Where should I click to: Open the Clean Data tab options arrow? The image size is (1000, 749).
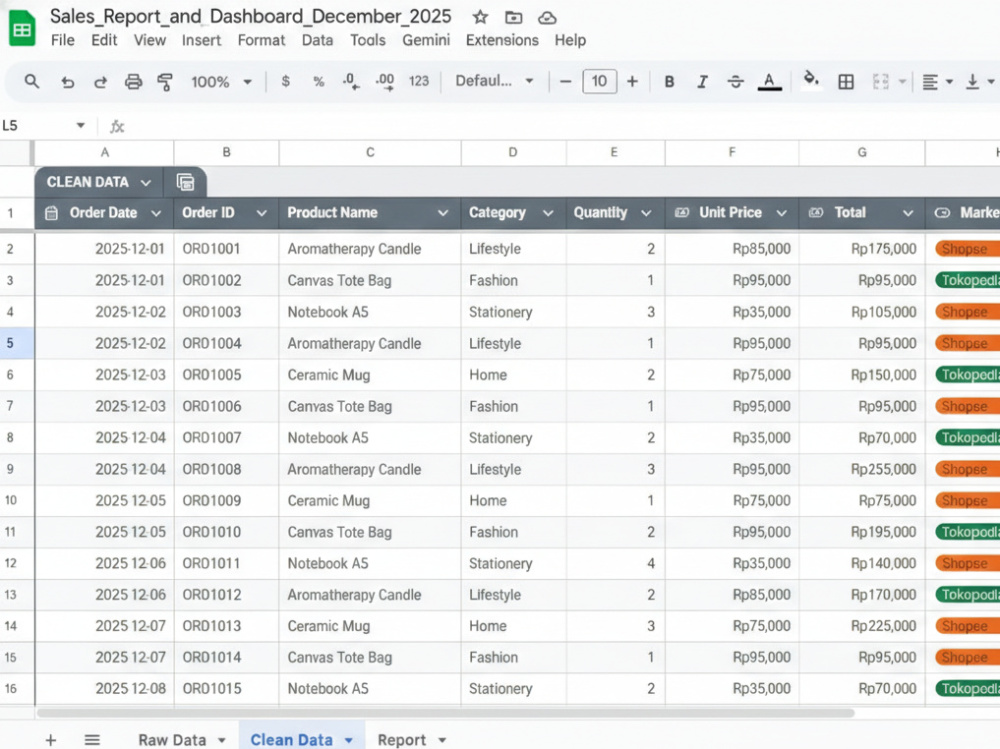(x=349, y=740)
